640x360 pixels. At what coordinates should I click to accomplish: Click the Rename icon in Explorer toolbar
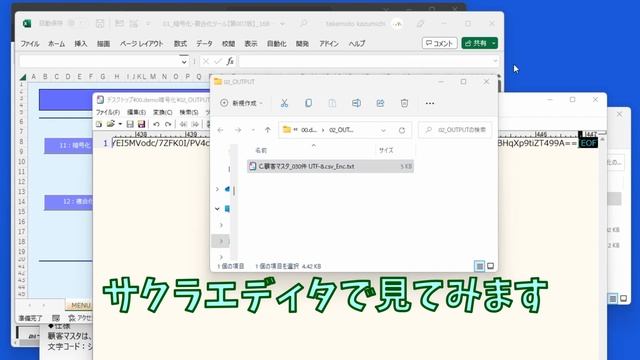[356, 103]
